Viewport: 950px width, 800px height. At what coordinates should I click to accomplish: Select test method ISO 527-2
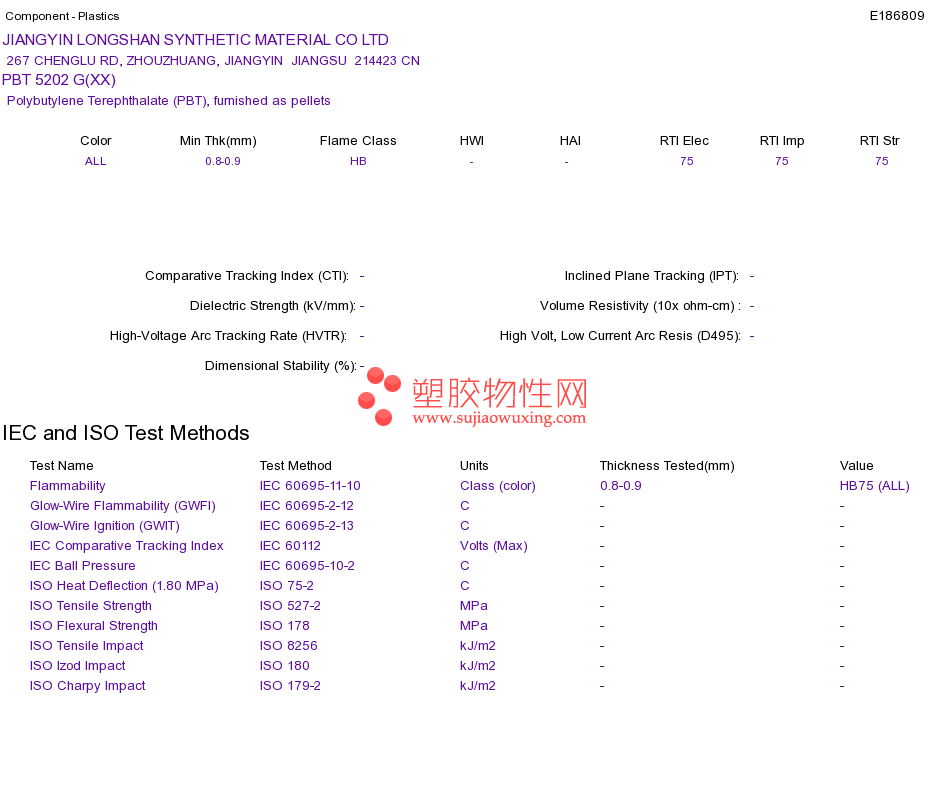coord(290,605)
